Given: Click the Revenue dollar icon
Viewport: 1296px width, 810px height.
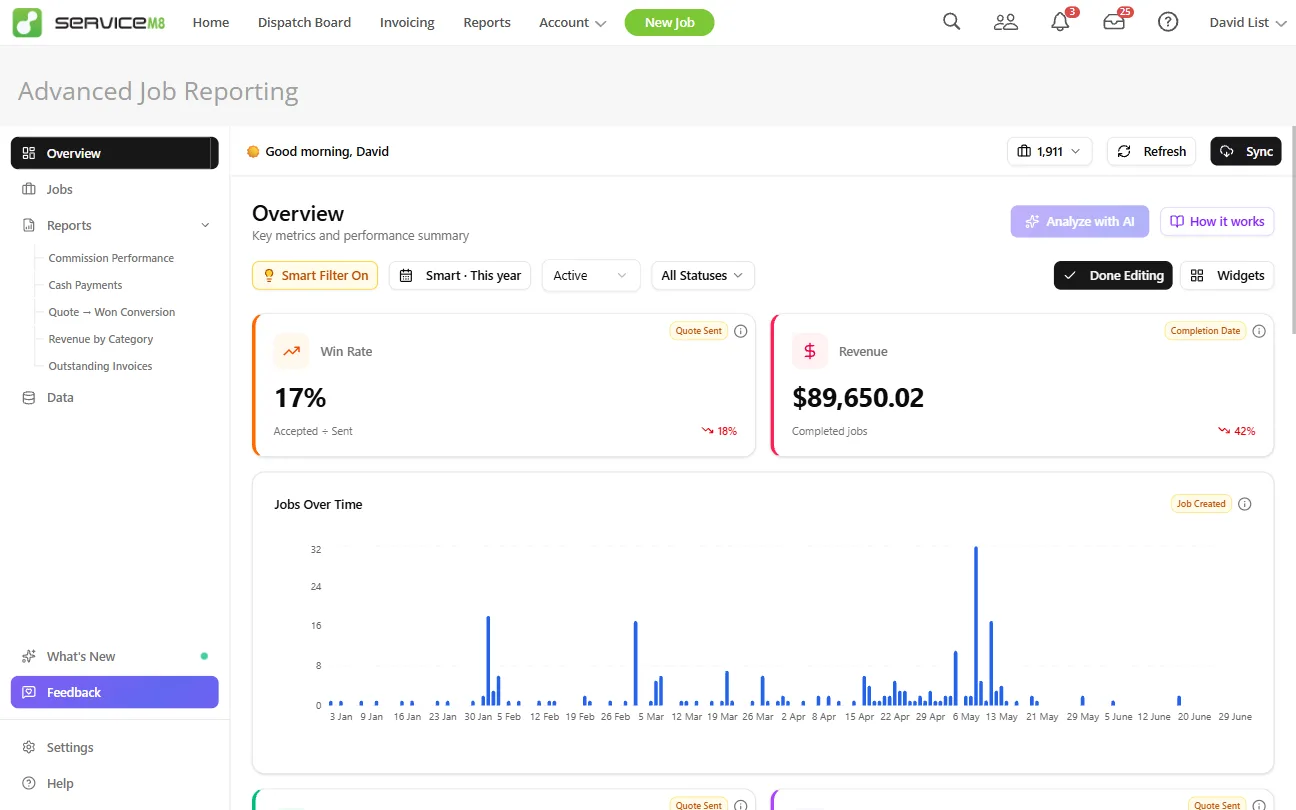Looking at the screenshot, I should (810, 351).
